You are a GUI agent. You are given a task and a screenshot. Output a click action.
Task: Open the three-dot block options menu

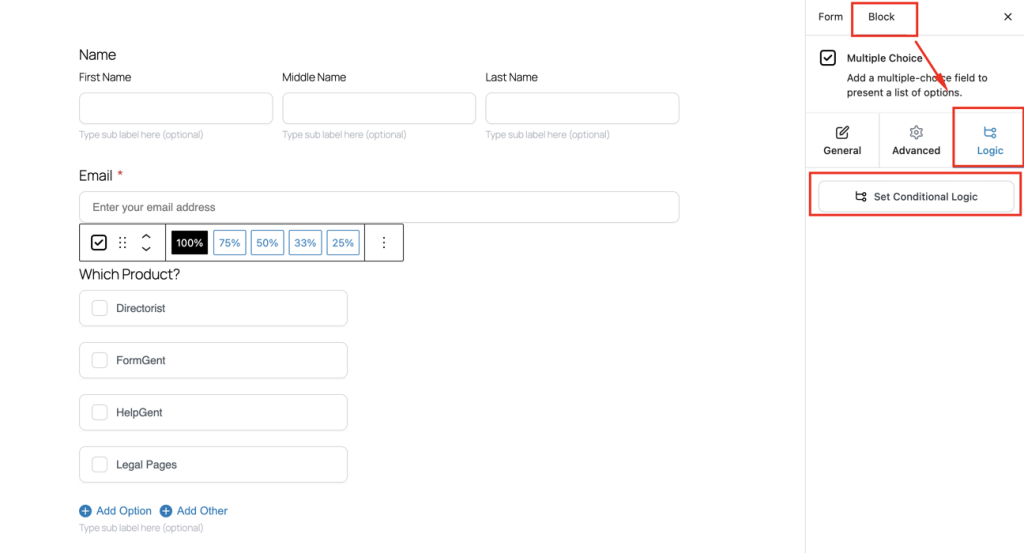pyautogui.click(x=384, y=243)
